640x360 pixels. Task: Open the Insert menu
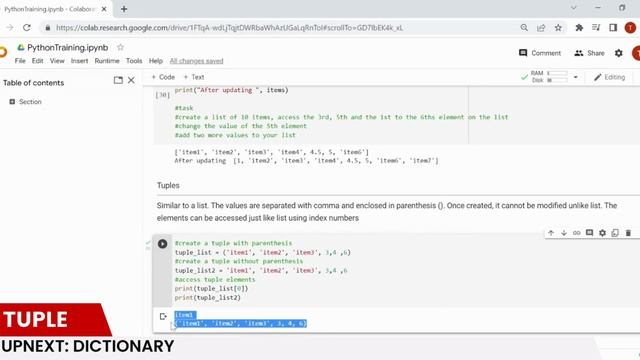[79, 61]
